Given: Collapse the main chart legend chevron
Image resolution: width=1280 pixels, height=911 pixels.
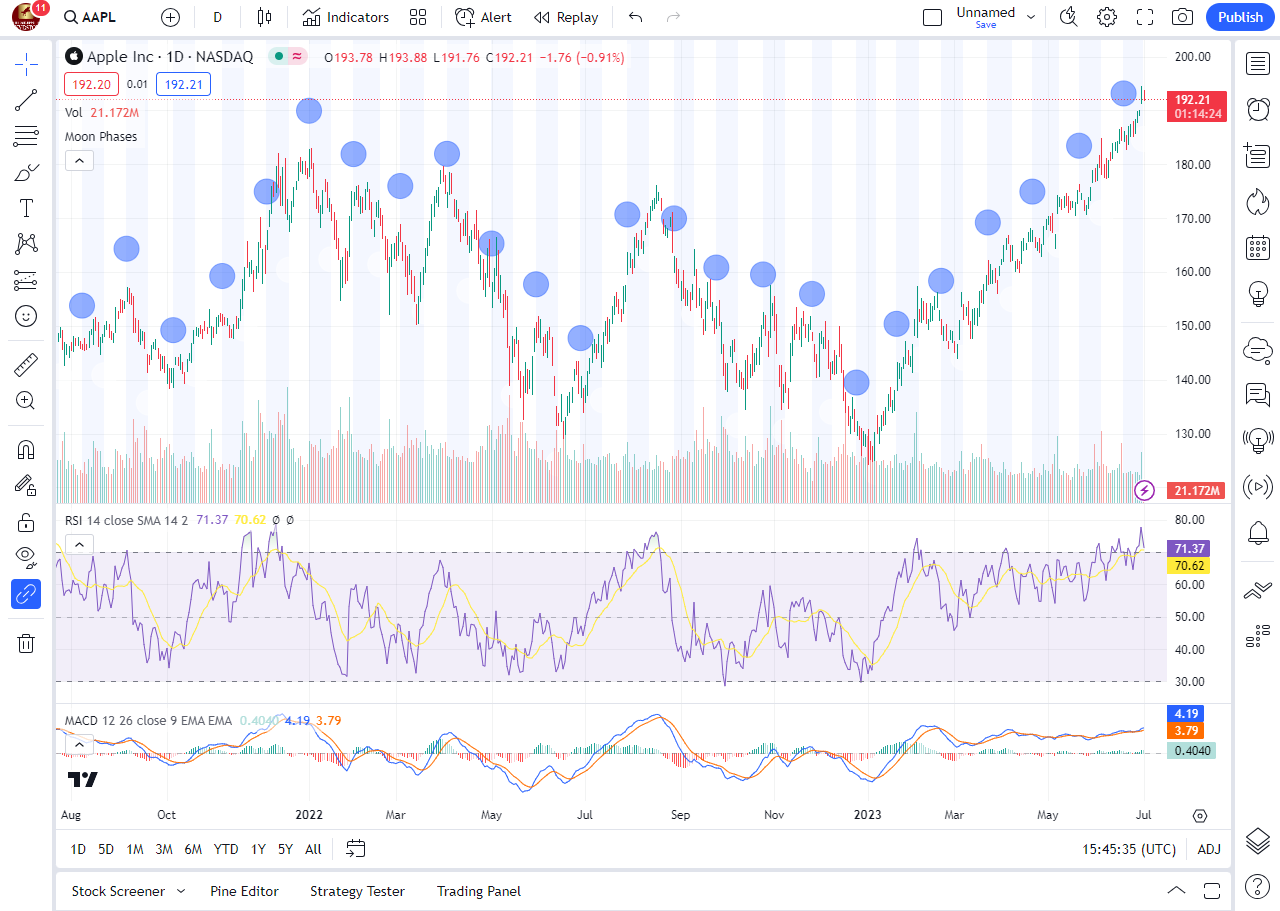Looking at the screenshot, I should pyautogui.click(x=79, y=160).
